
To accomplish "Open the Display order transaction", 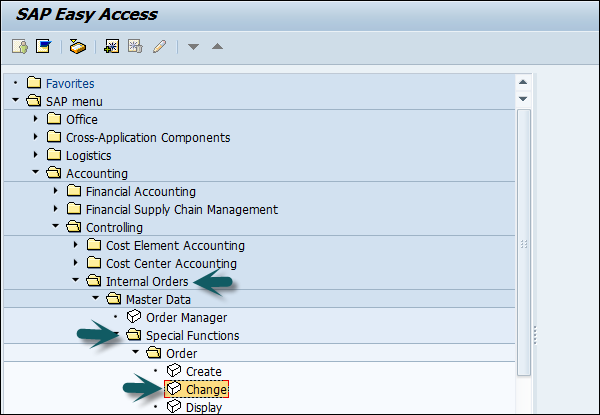I will point(205,407).
